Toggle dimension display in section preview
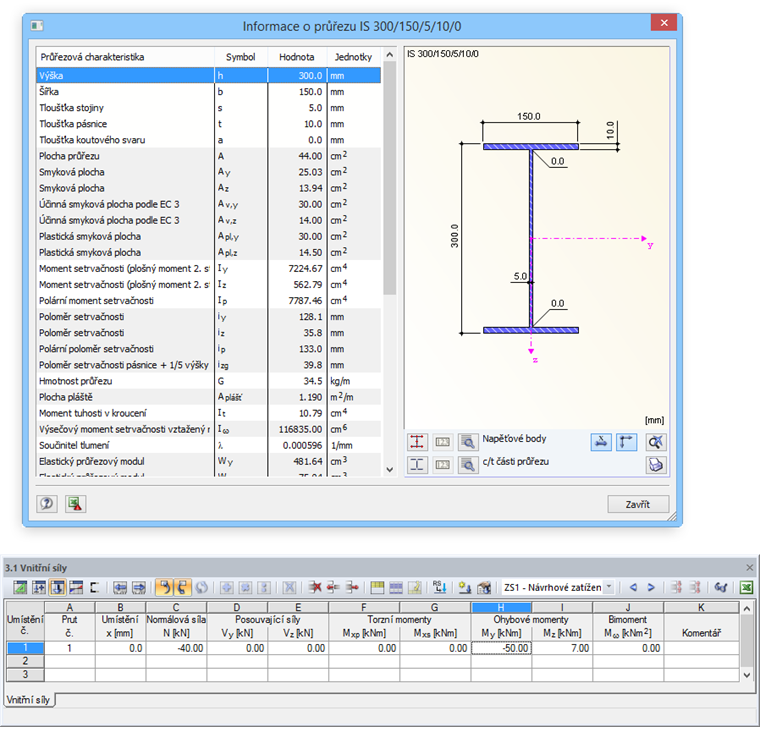This screenshot has height=729, width=760. click(x=601, y=441)
